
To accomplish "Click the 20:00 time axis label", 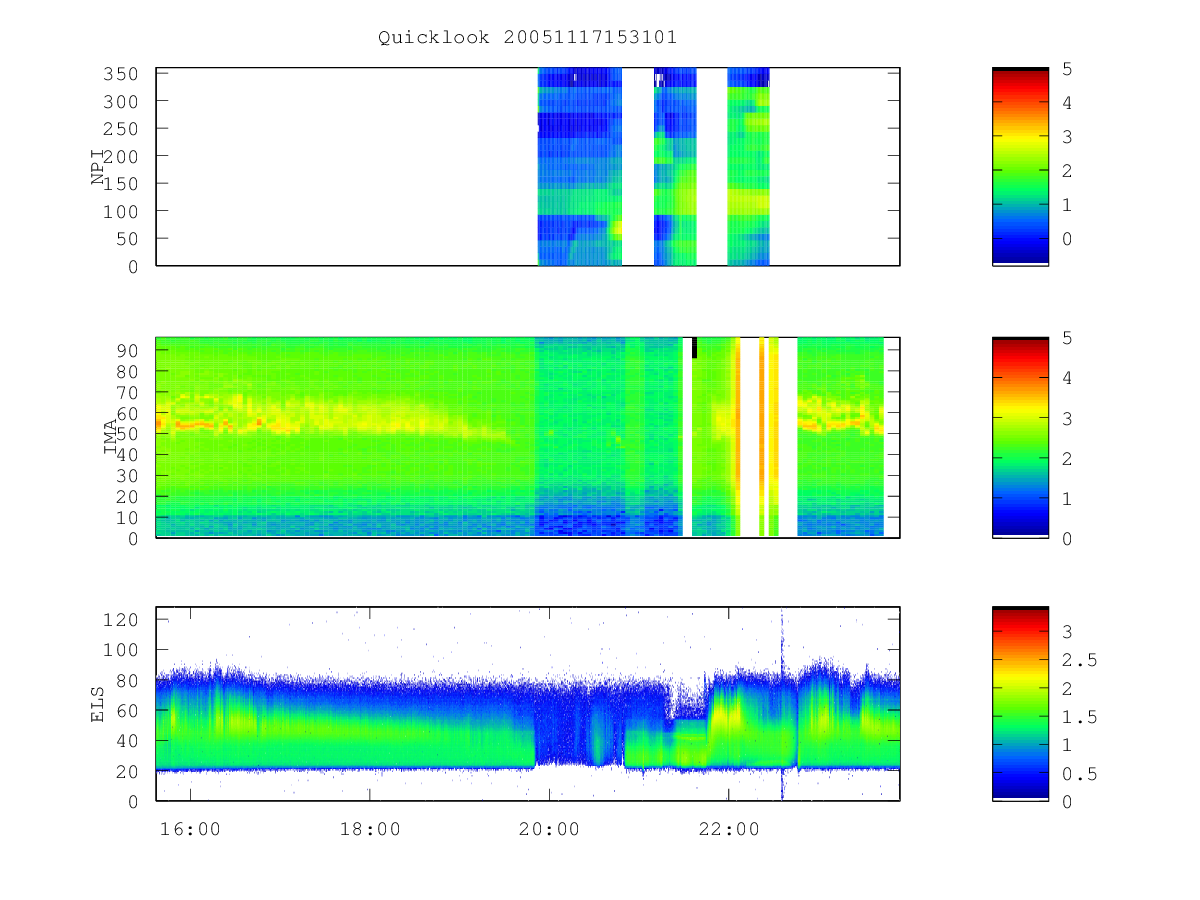I will tap(549, 830).
